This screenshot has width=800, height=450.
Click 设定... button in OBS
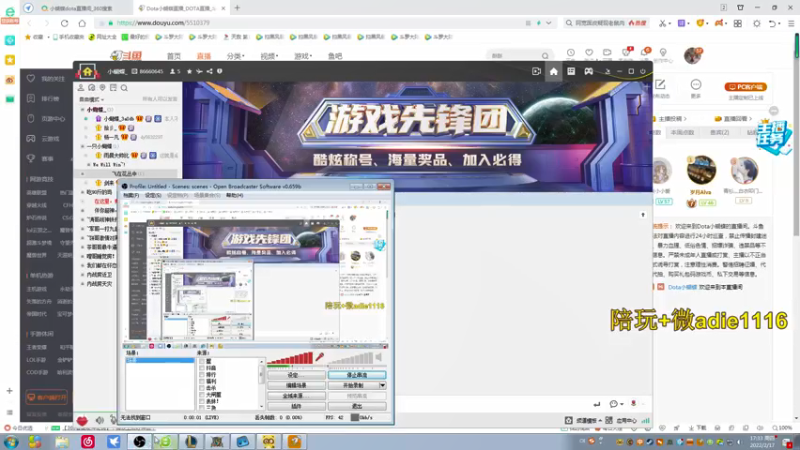296,375
